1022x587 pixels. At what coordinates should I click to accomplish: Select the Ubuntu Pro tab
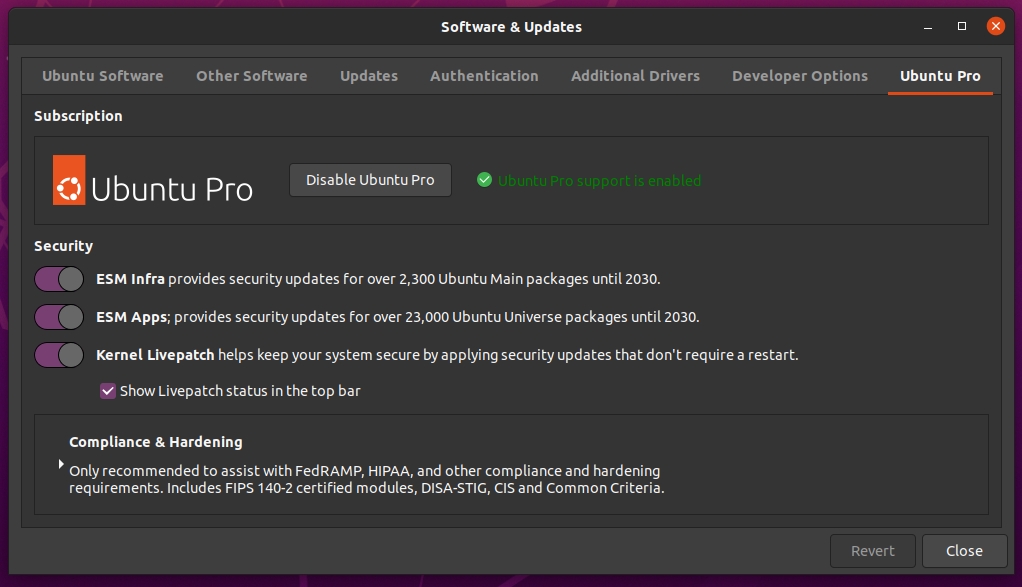[940, 76]
